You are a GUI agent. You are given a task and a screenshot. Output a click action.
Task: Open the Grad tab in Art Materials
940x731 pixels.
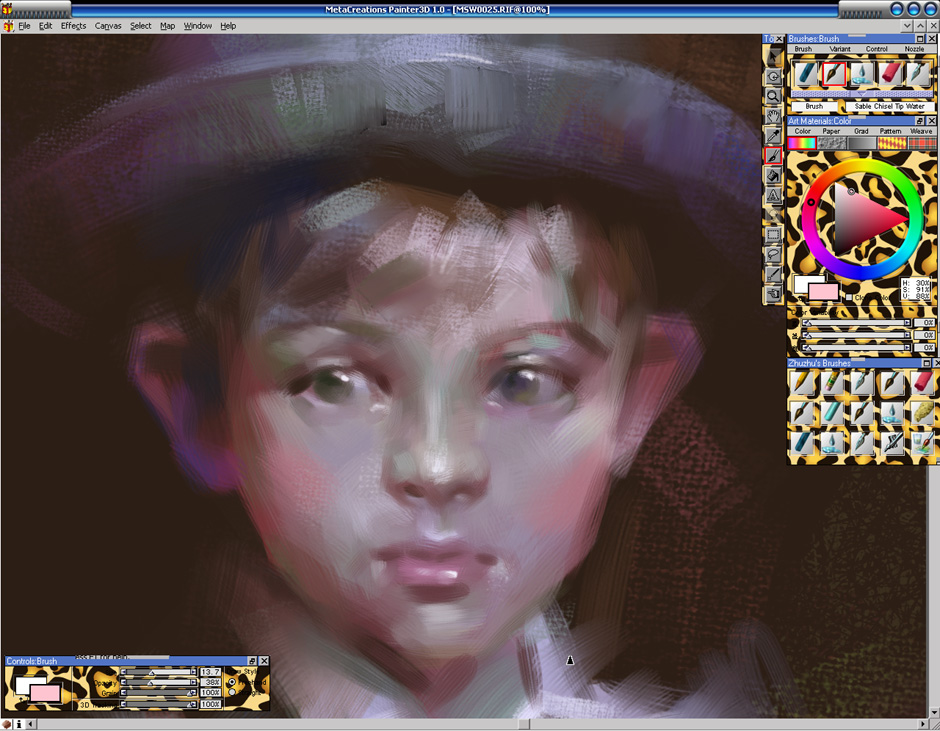click(861, 131)
